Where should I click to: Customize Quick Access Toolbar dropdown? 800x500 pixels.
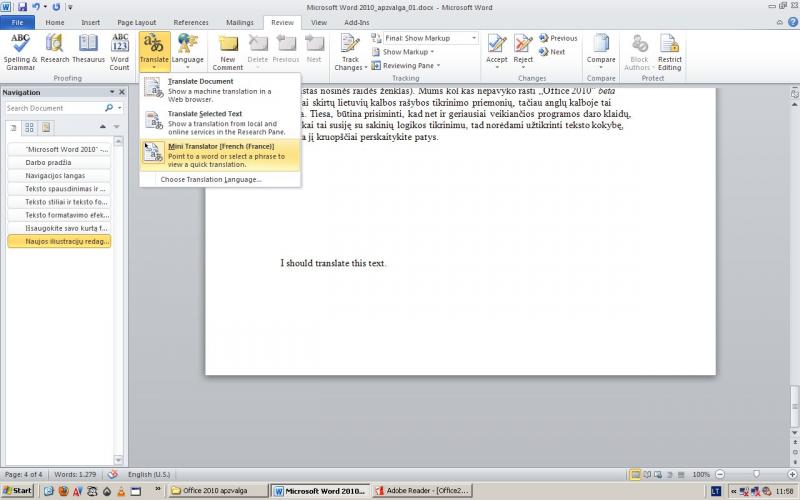pos(70,7)
